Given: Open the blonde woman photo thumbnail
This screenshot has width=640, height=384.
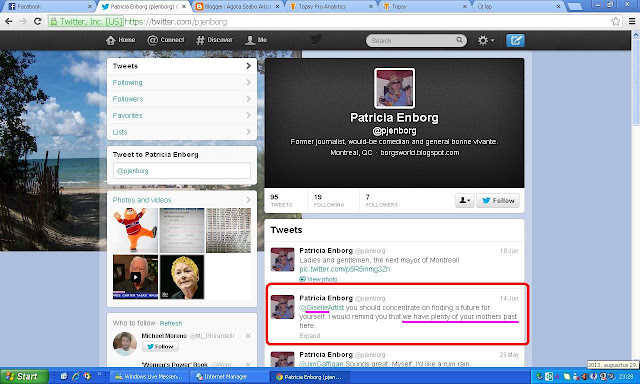Looking at the screenshot, I should point(182,277).
